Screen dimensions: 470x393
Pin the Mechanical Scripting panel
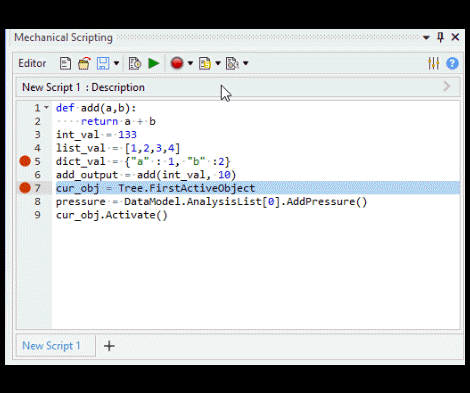440,37
